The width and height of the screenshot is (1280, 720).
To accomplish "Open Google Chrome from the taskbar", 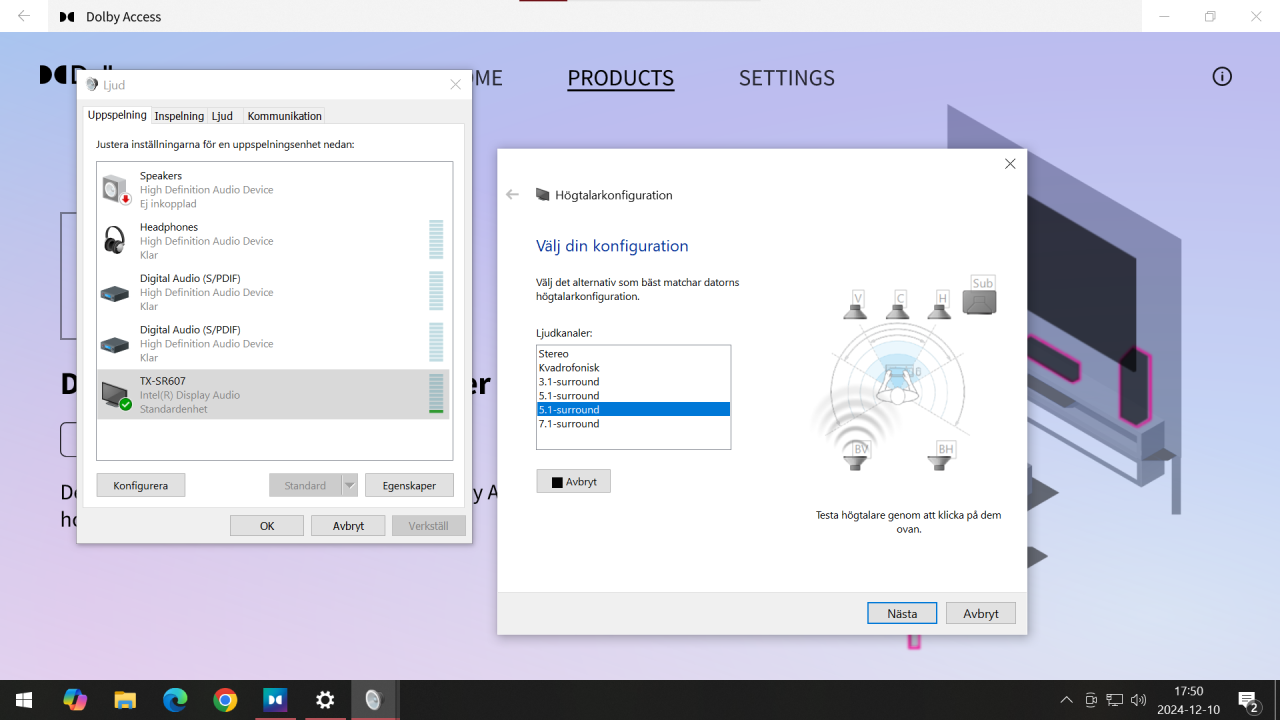I will point(225,700).
